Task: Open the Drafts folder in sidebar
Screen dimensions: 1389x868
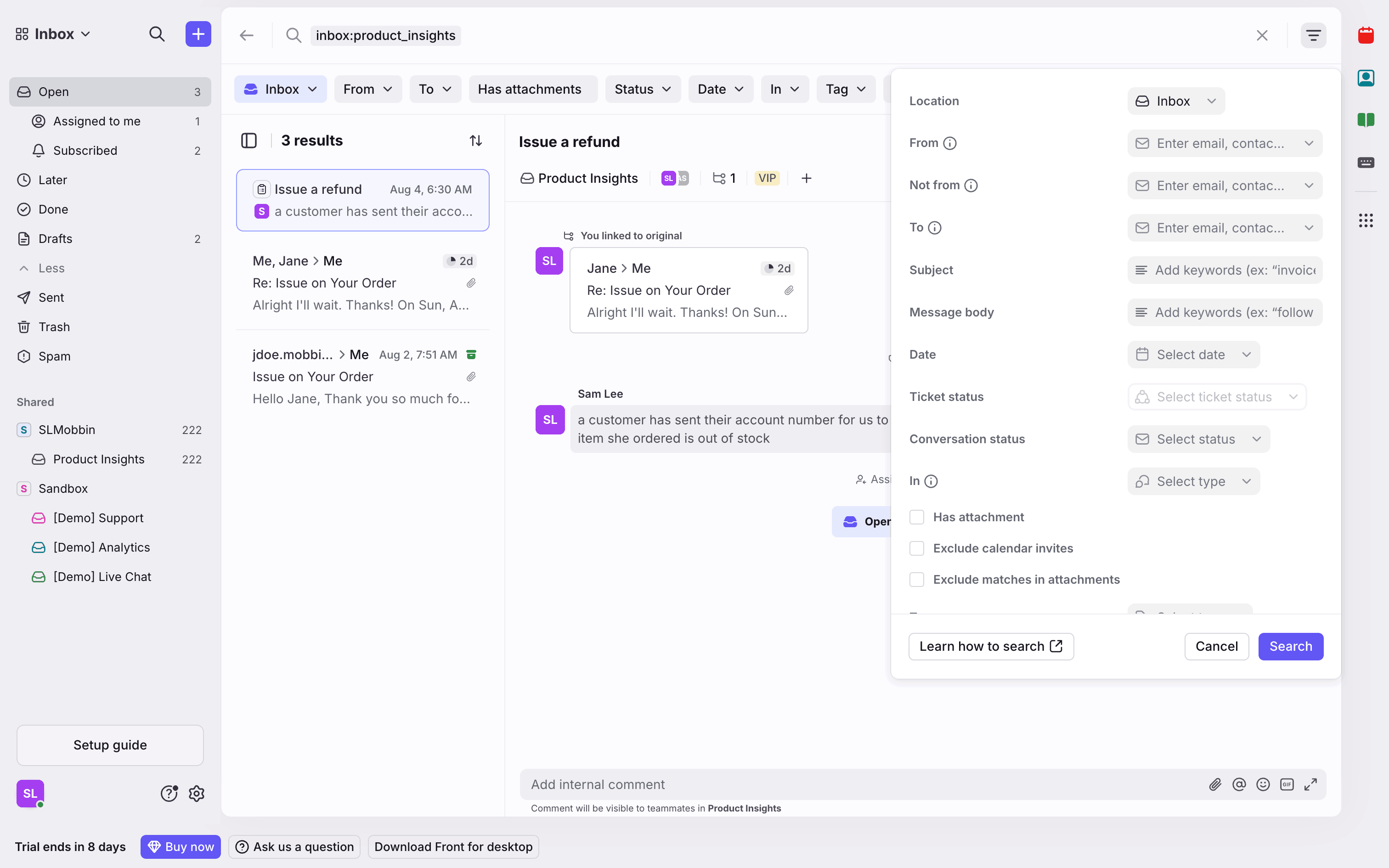Action: [55, 239]
